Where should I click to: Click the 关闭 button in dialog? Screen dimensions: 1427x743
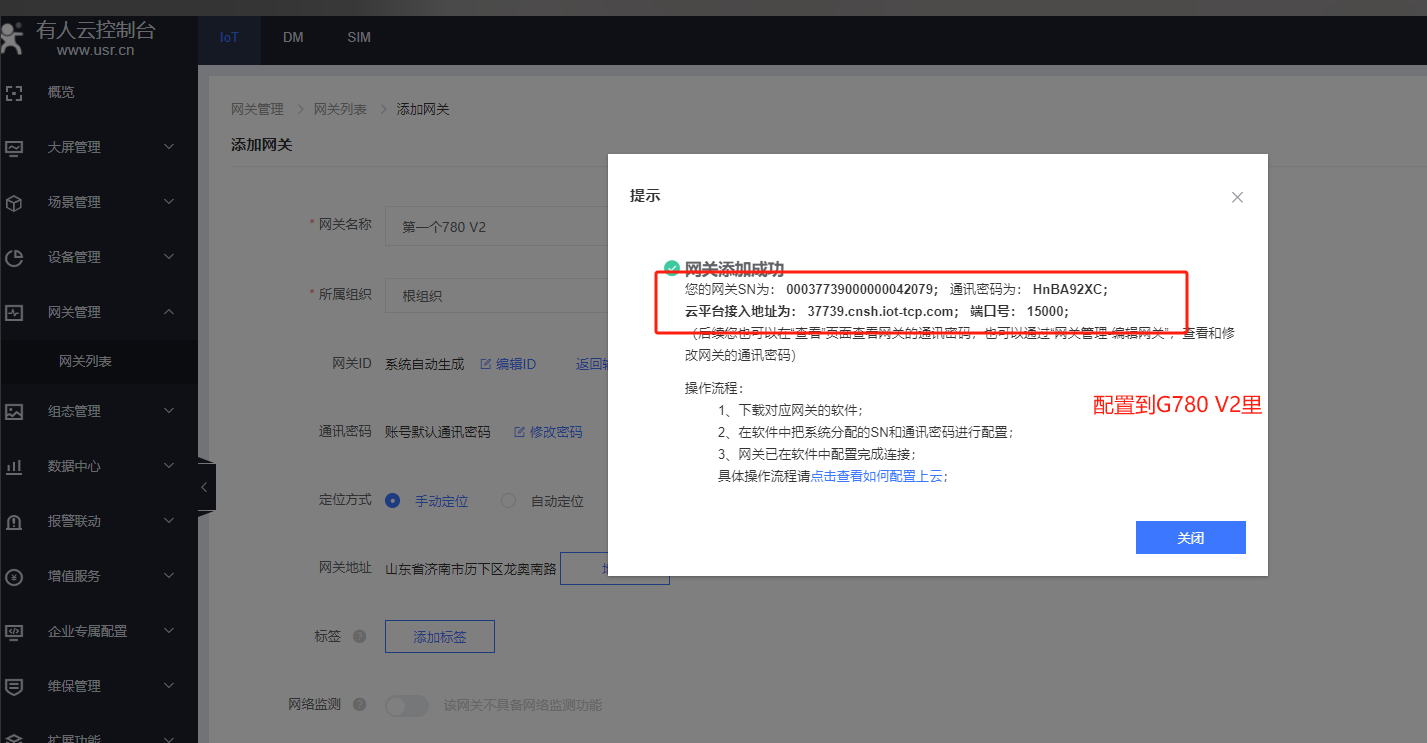point(1190,537)
